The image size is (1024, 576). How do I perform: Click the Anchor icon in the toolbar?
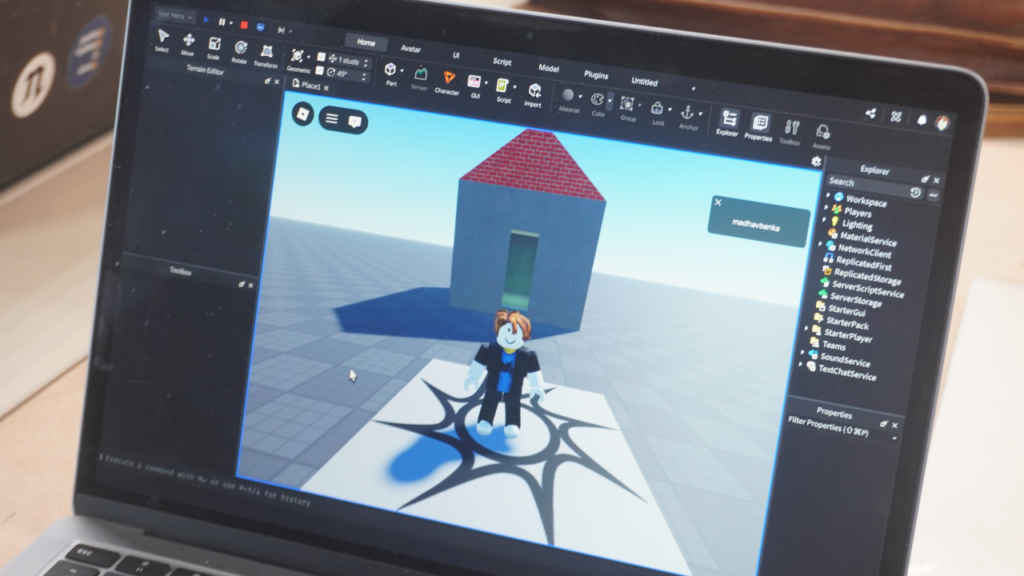[689, 113]
